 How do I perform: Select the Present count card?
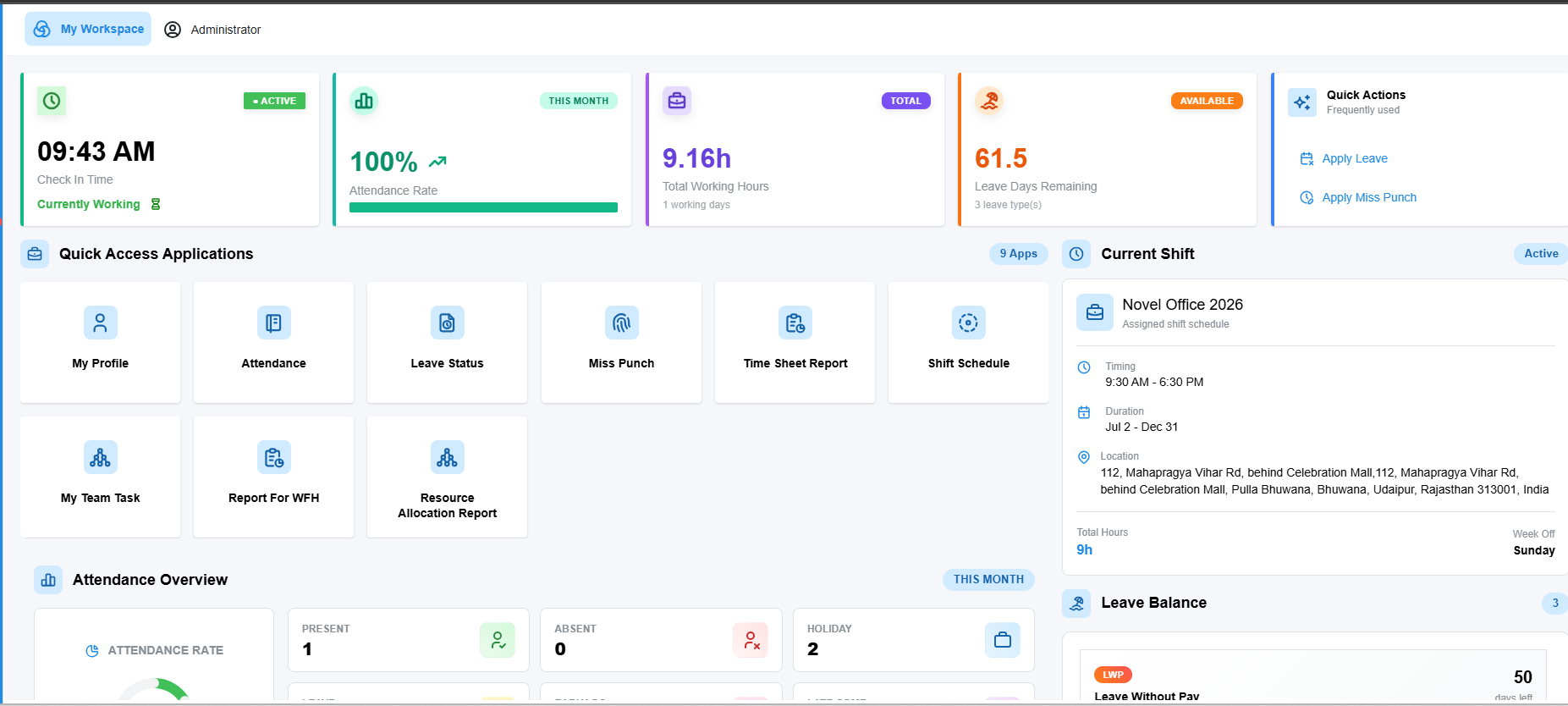click(409, 640)
